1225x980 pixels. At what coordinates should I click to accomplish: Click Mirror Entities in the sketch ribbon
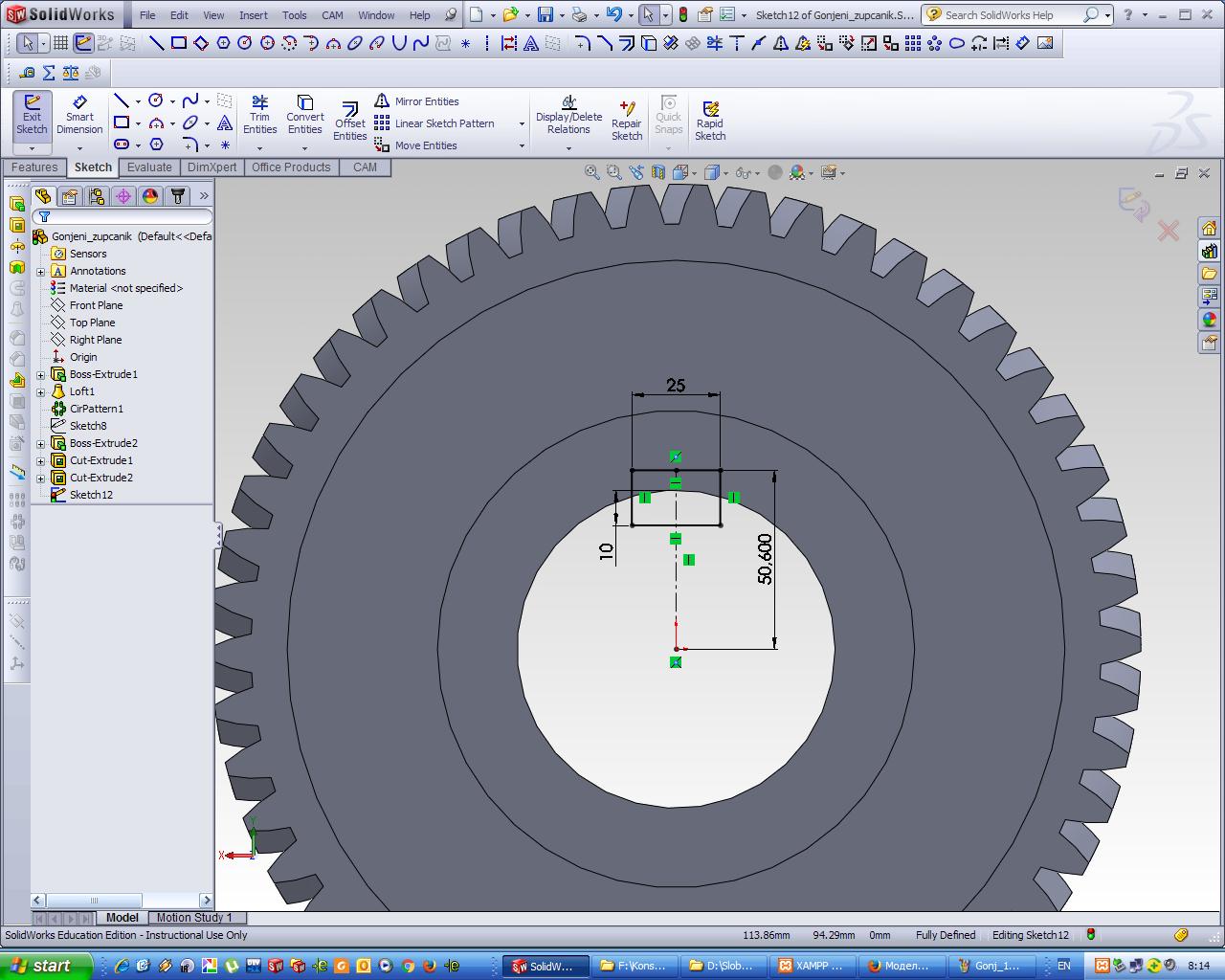coord(417,101)
